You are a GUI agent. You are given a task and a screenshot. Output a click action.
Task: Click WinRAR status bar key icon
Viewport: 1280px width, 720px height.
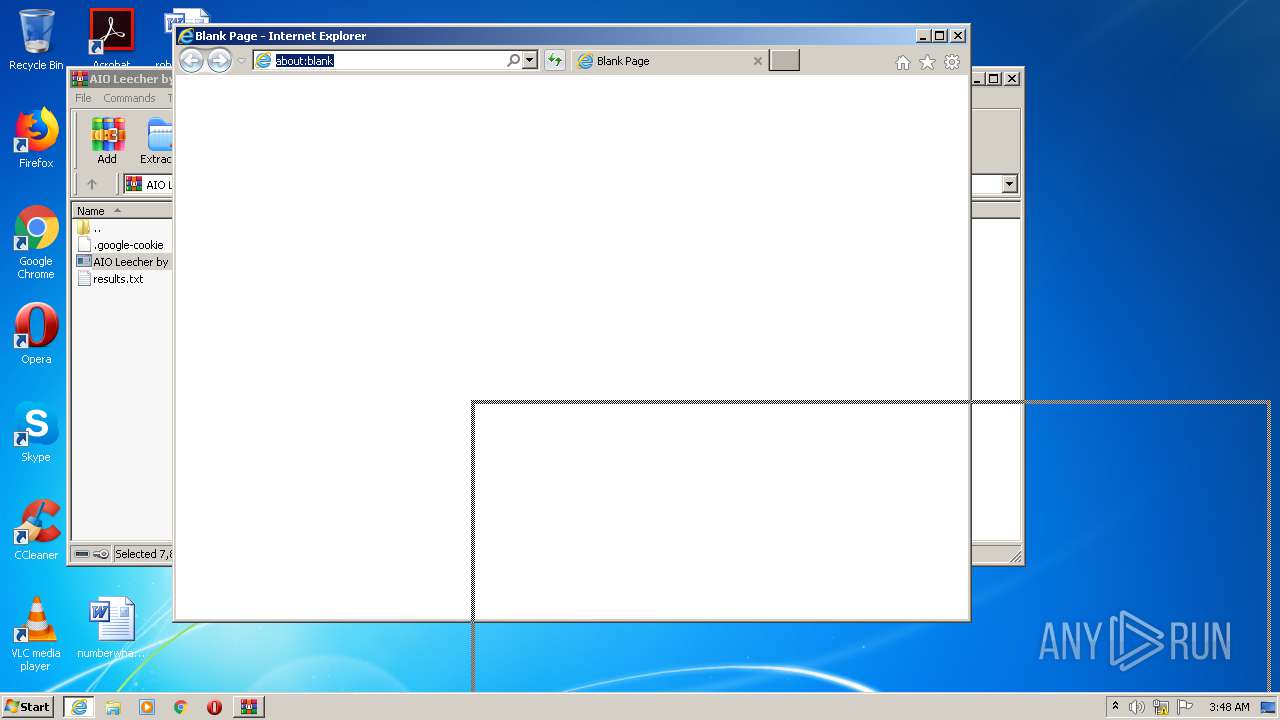pos(101,554)
